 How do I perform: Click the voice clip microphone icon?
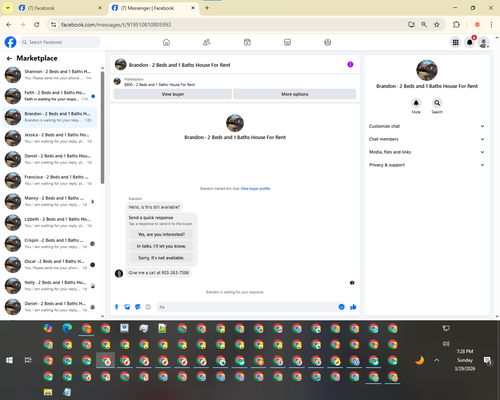pyautogui.click(x=117, y=307)
